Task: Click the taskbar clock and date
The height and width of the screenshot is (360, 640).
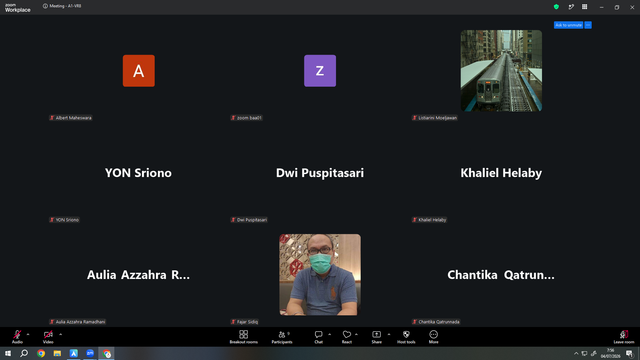Action: pyautogui.click(x=610, y=353)
